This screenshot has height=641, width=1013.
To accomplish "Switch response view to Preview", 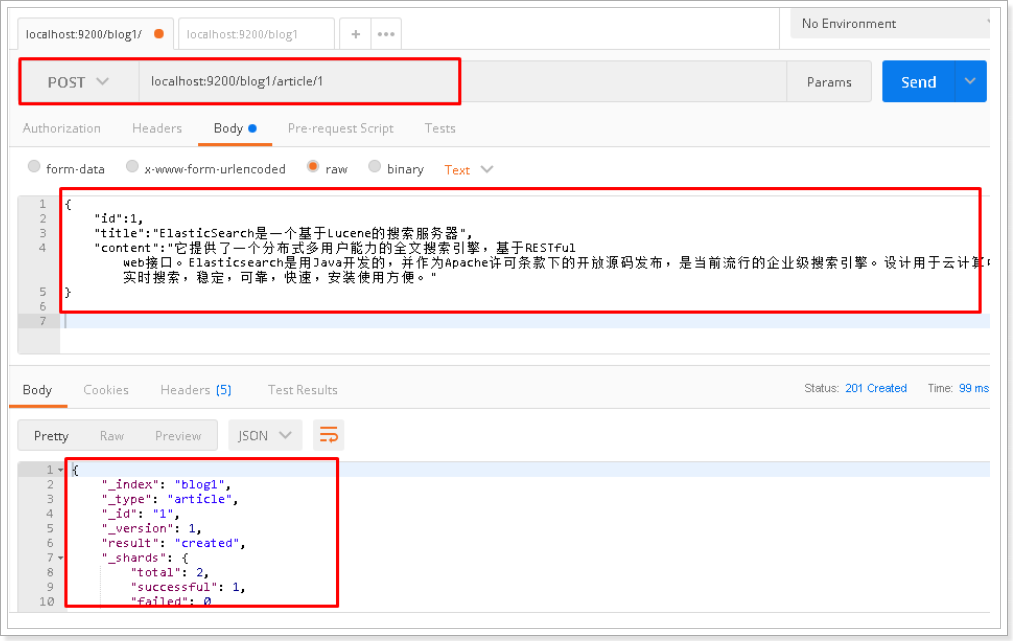I will (178, 436).
